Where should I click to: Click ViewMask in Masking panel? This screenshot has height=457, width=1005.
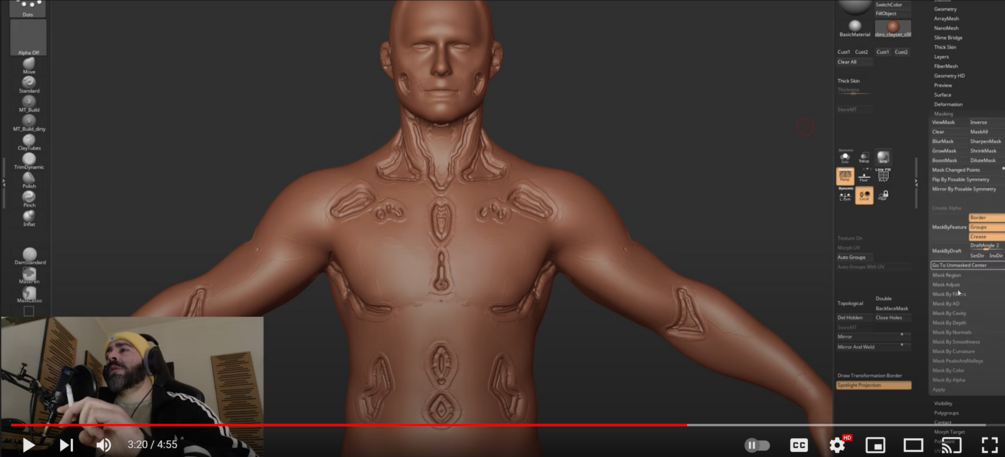[949, 122]
